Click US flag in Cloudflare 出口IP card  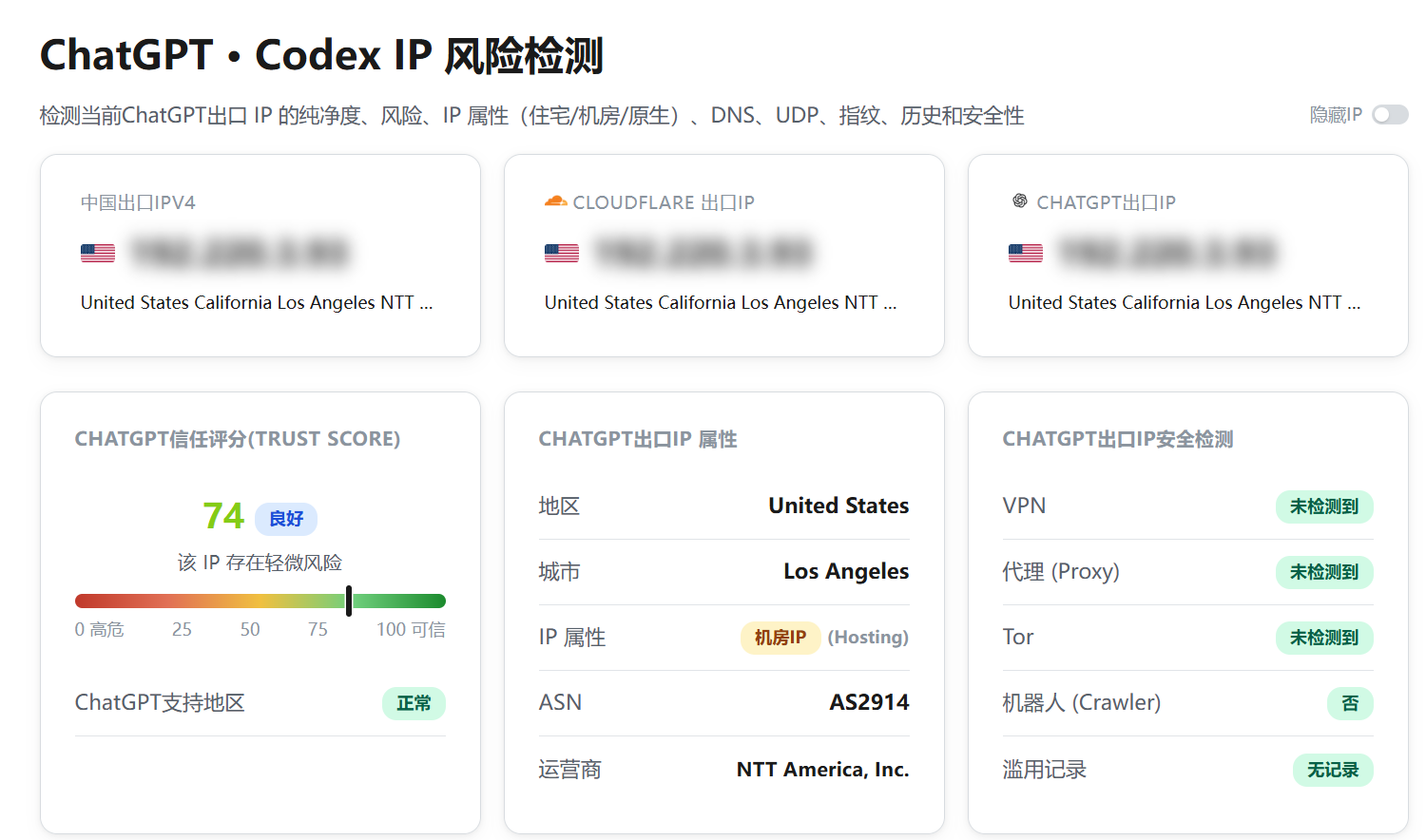(562, 253)
